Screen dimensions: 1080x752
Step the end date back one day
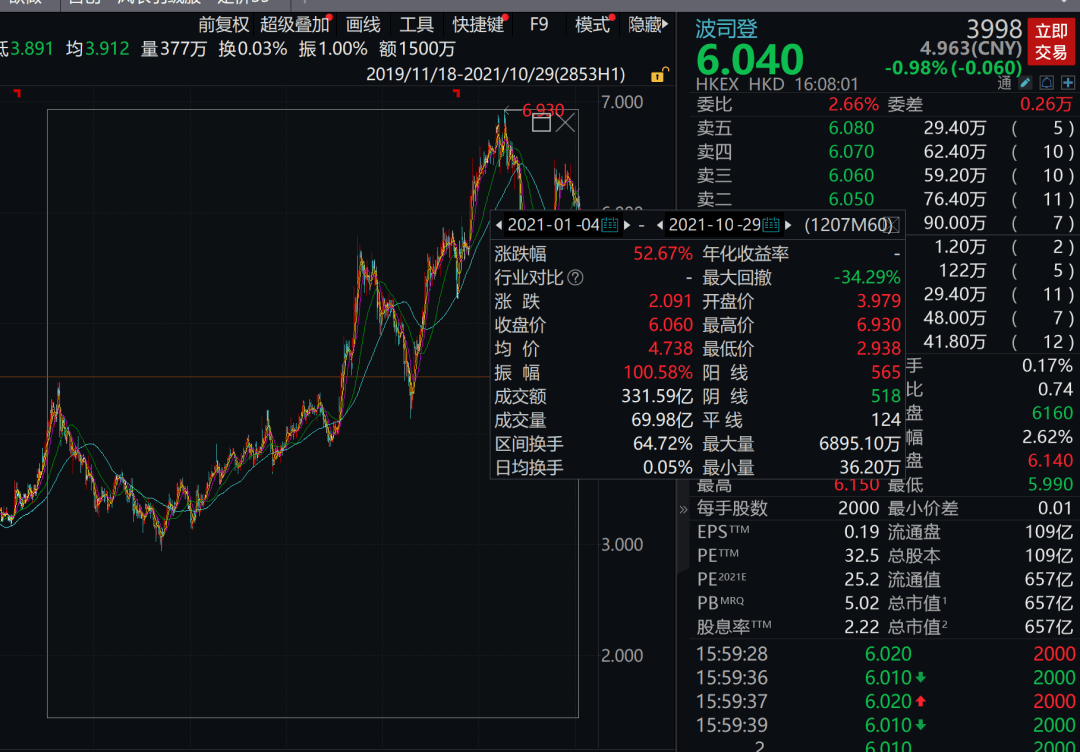coord(660,224)
